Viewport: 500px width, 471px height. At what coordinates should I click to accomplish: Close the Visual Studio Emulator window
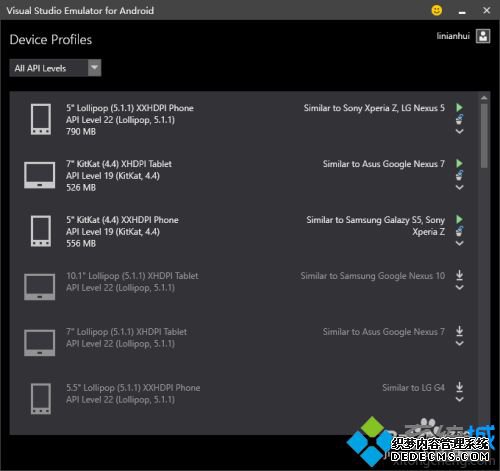[x=487, y=10]
